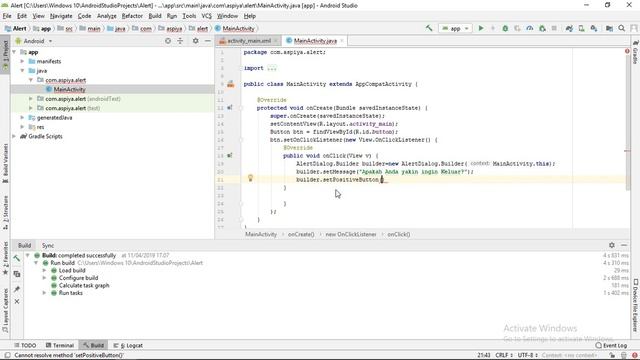Click the override gutter icon beside onCreate
This screenshot has height=360, width=640.
[230, 108]
